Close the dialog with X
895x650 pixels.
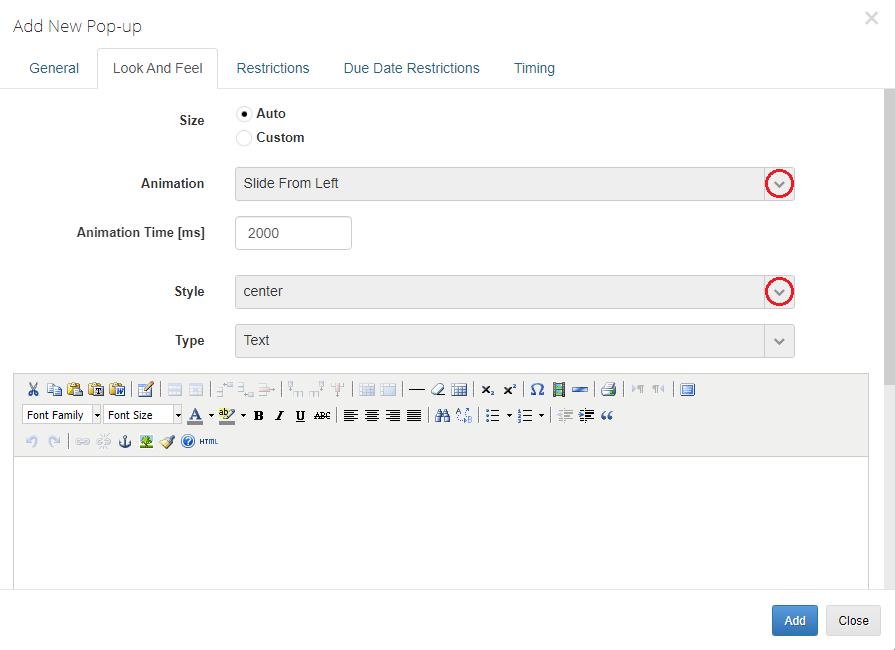click(871, 18)
